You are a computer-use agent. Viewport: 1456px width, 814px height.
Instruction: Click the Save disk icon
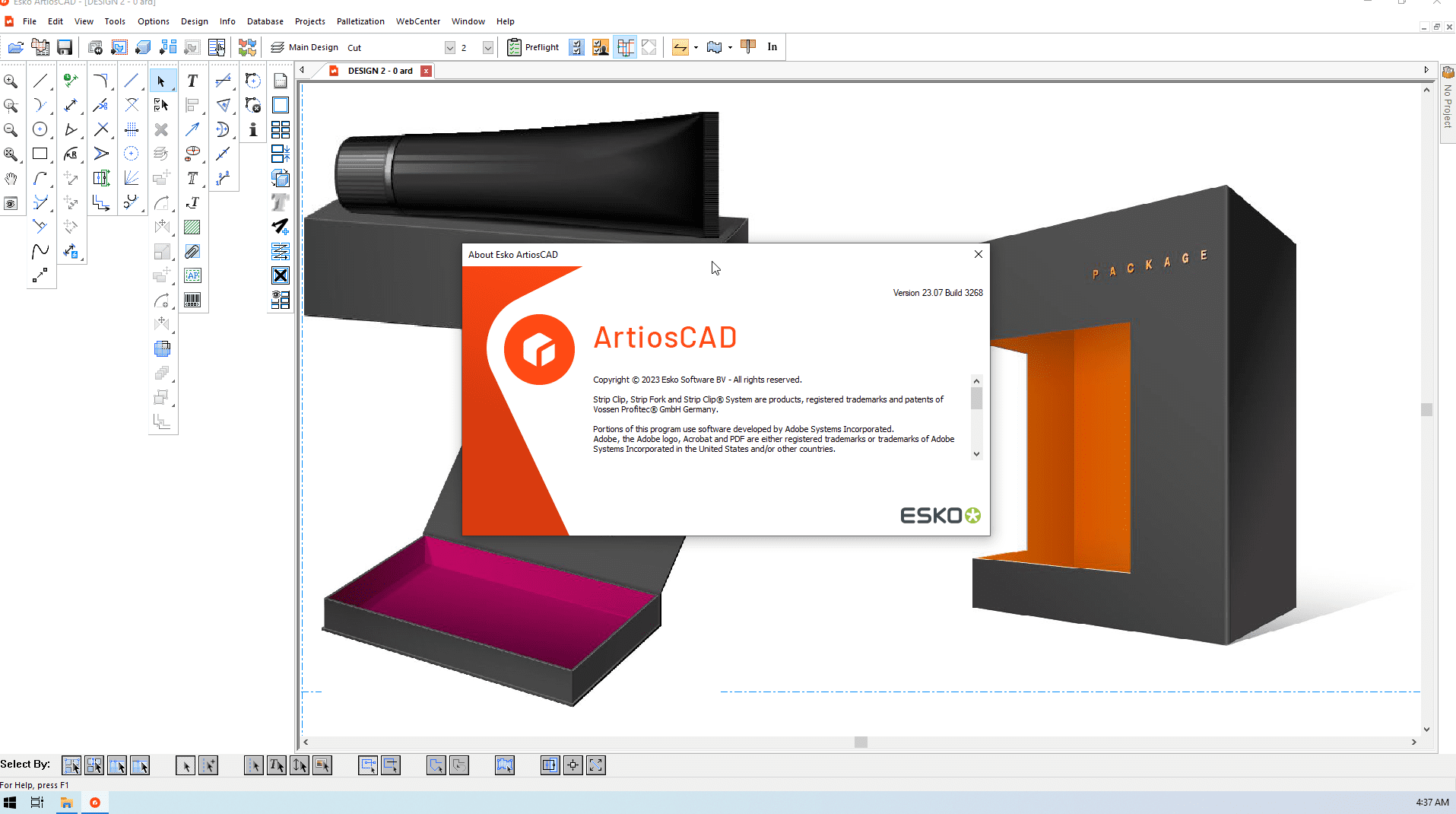coord(65,47)
